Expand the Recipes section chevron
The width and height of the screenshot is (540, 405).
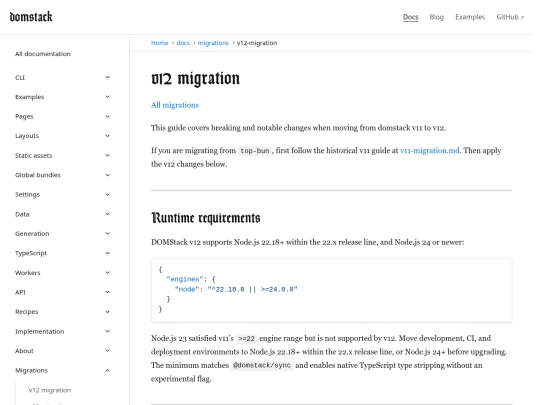tap(107, 312)
